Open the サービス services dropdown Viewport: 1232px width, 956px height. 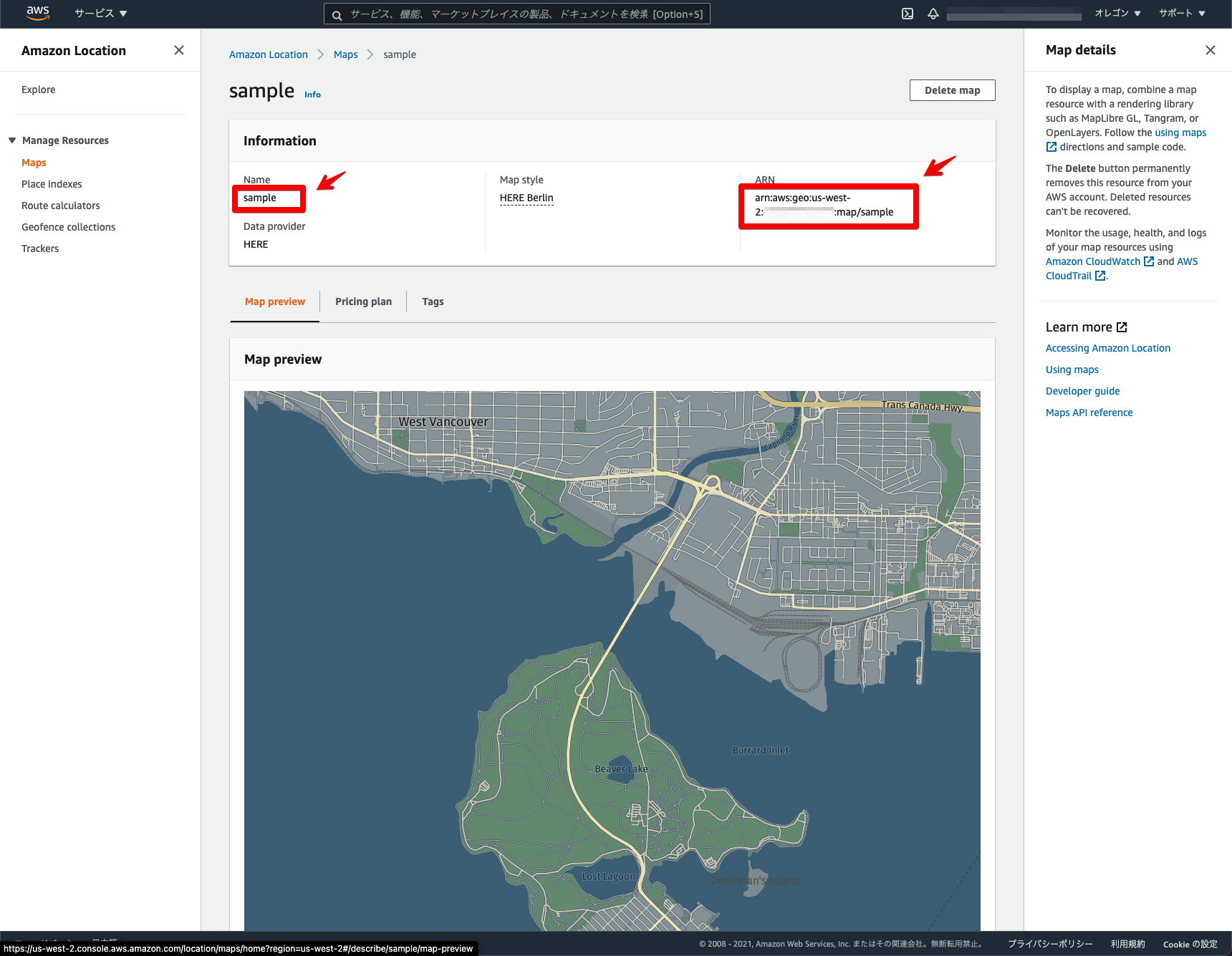click(x=101, y=14)
